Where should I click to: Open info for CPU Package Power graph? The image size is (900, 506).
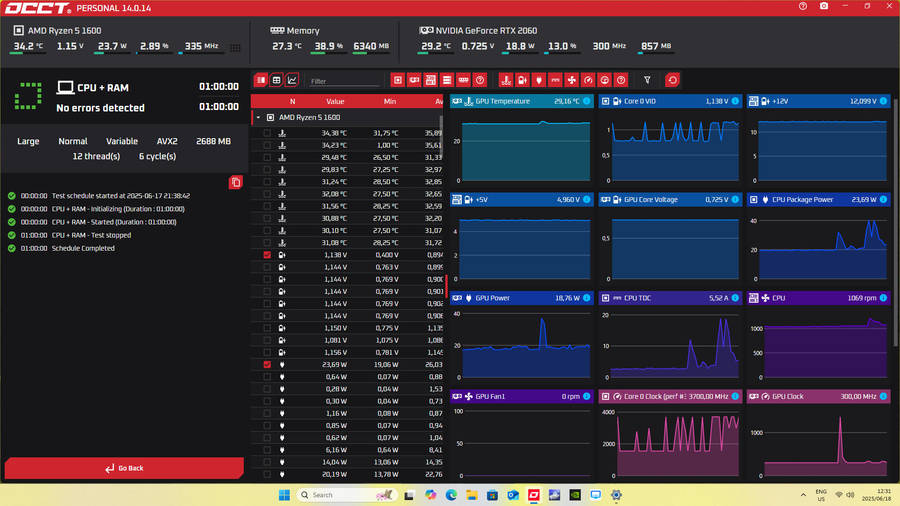[x=884, y=199]
